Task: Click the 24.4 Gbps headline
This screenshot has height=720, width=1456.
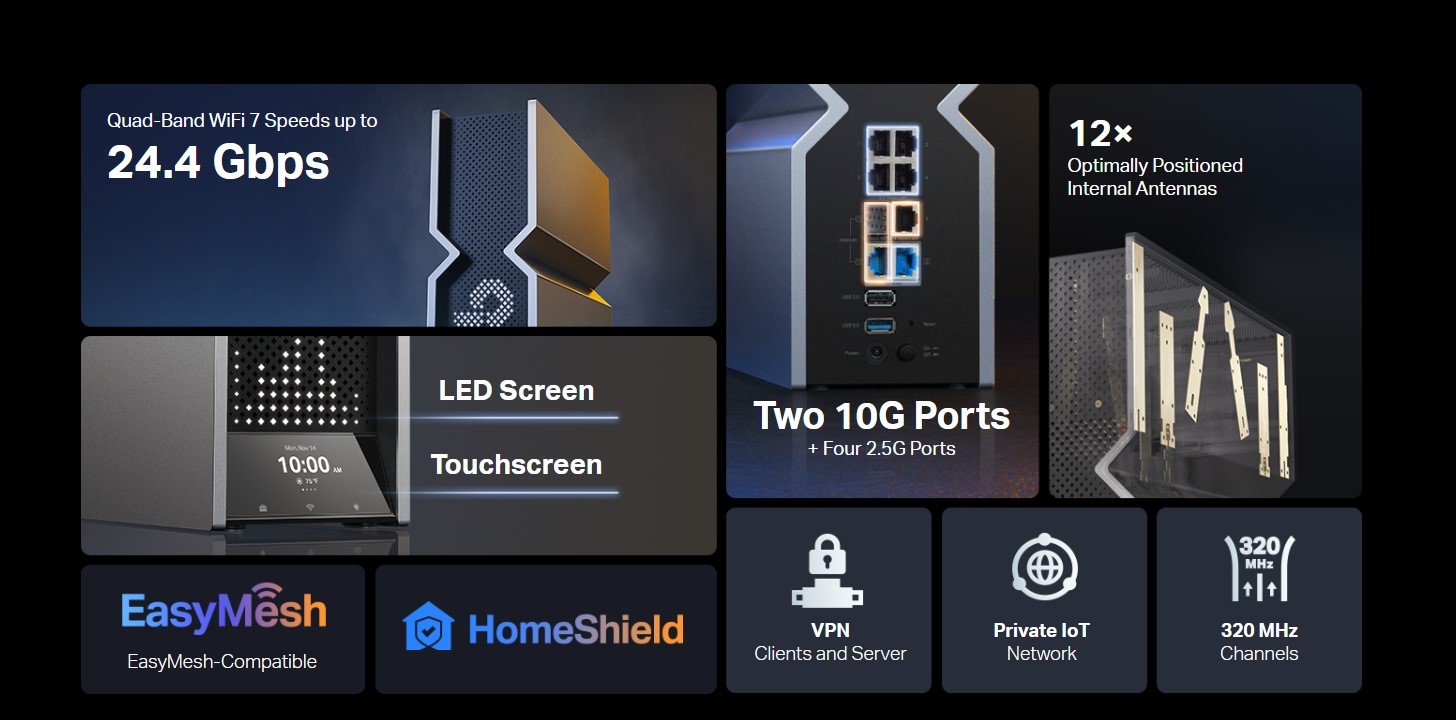Action: [218, 162]
